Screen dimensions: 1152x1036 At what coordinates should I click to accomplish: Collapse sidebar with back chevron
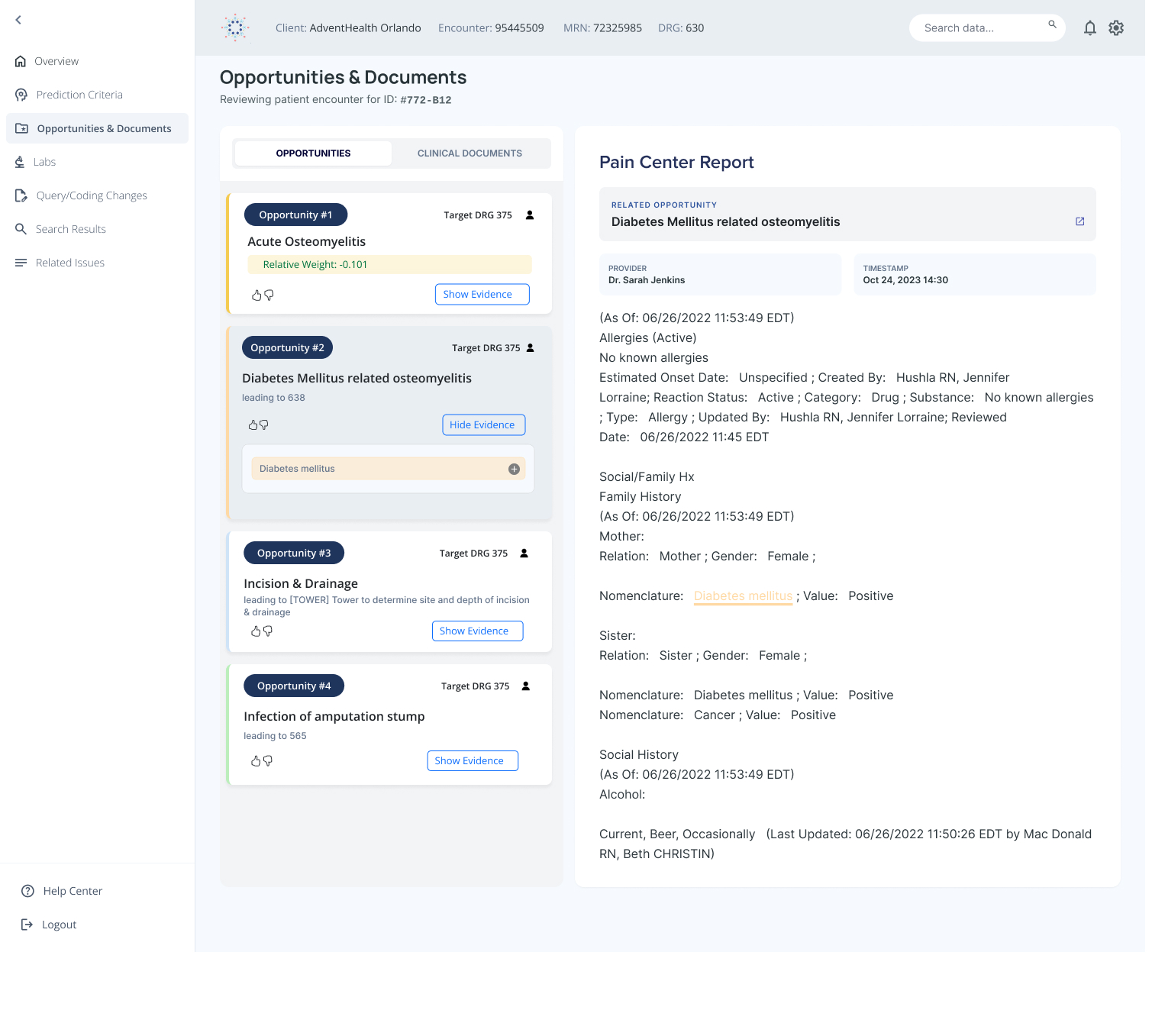[x=18, y=20]
